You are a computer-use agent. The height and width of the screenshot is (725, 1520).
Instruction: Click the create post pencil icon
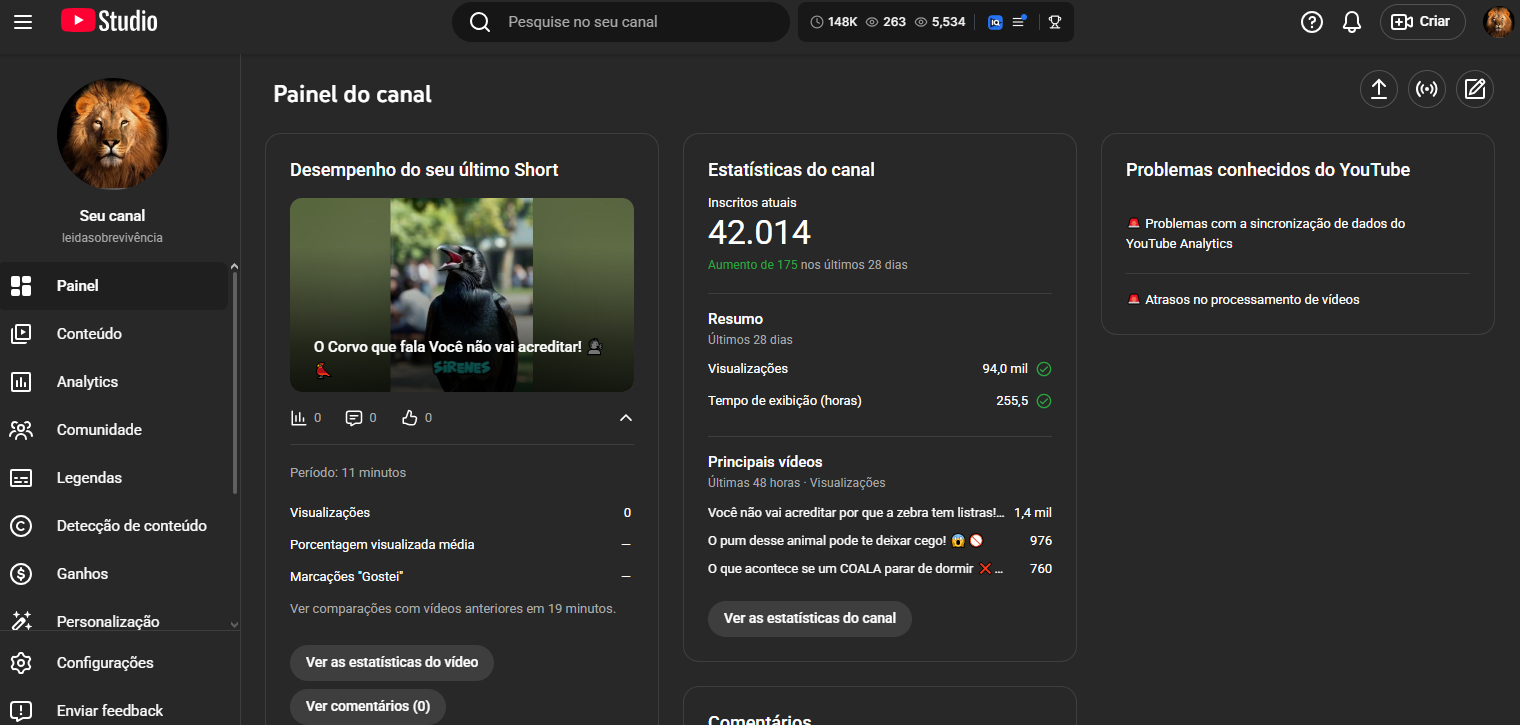pyautogui.click(x=1475, y=89)
